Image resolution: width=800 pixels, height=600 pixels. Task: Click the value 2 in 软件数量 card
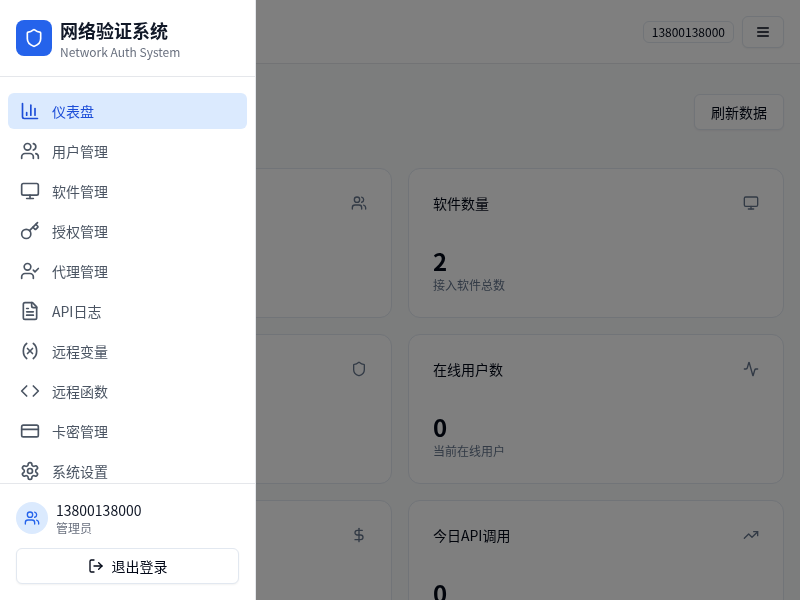(x=440, y=262)
